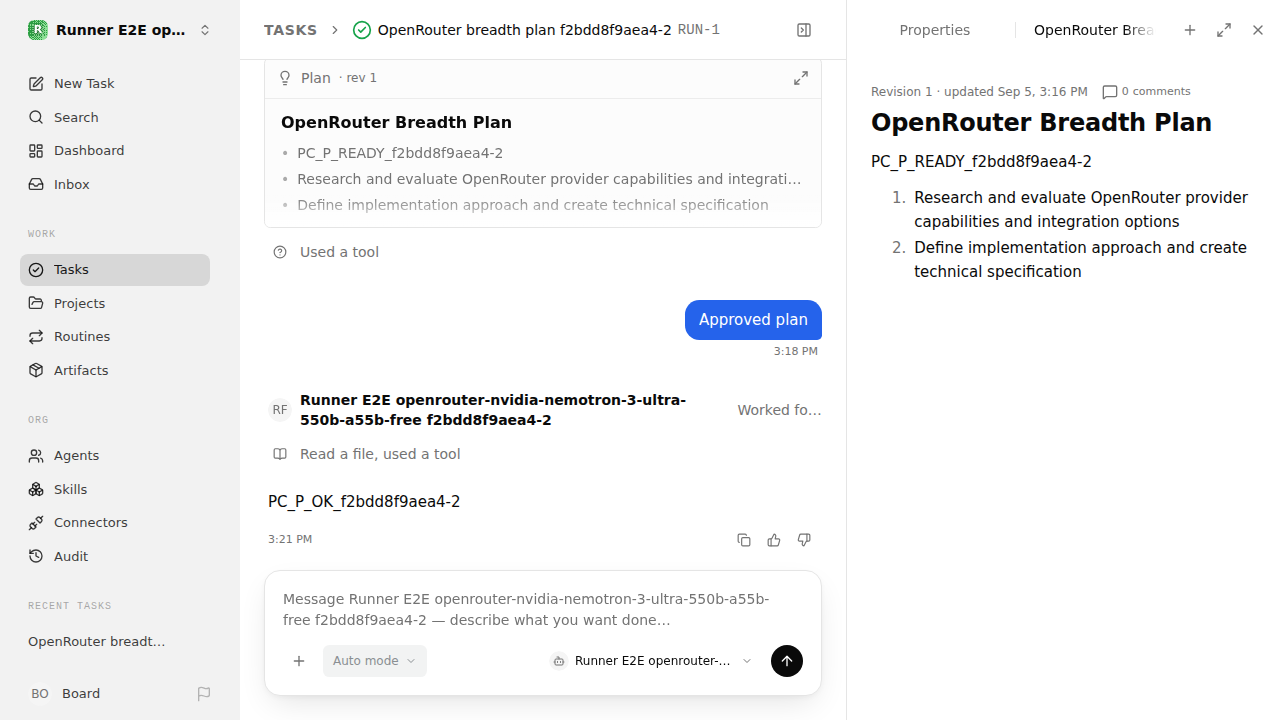Give the response a thumbs down
The width and height of the screenshot is (1280, 720).
tap(804, 540)
